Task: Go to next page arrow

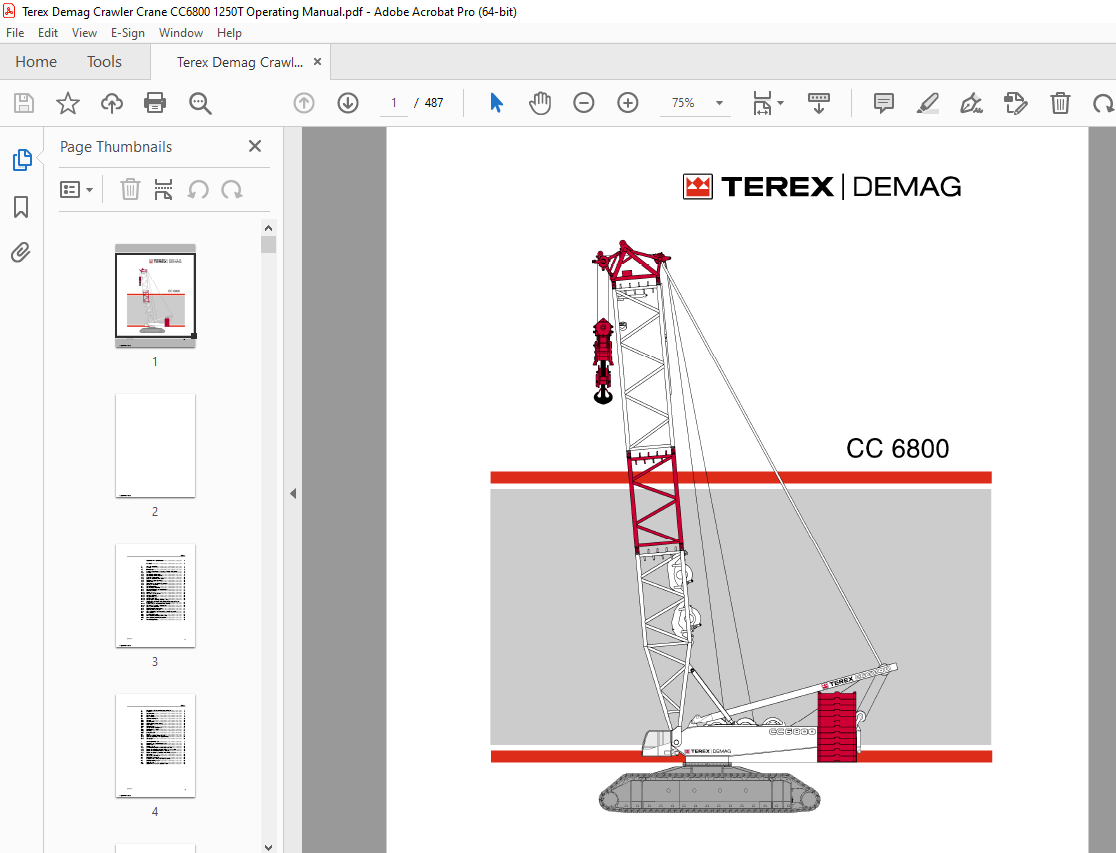Action: tap(348, 103)
